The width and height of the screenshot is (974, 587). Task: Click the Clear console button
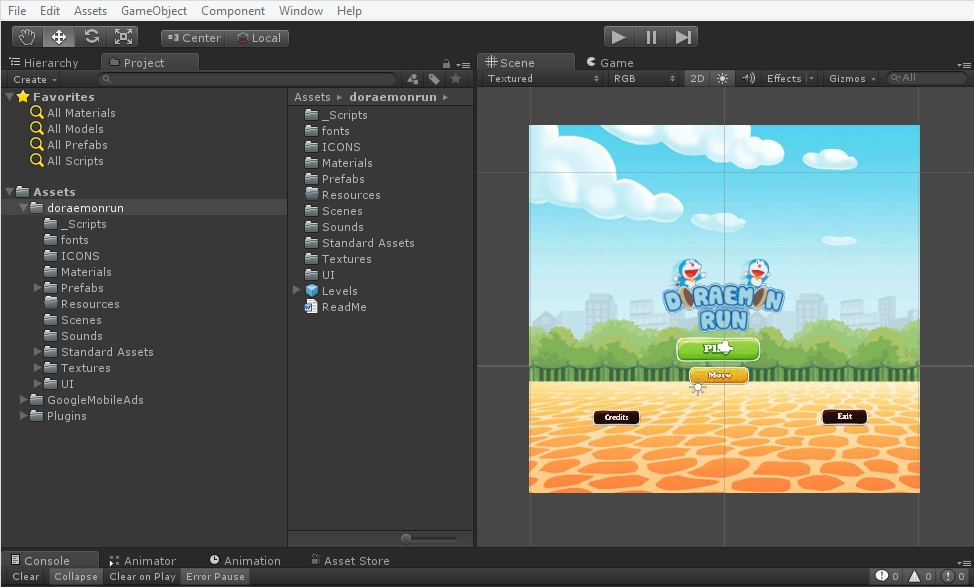tap(26, 577)
